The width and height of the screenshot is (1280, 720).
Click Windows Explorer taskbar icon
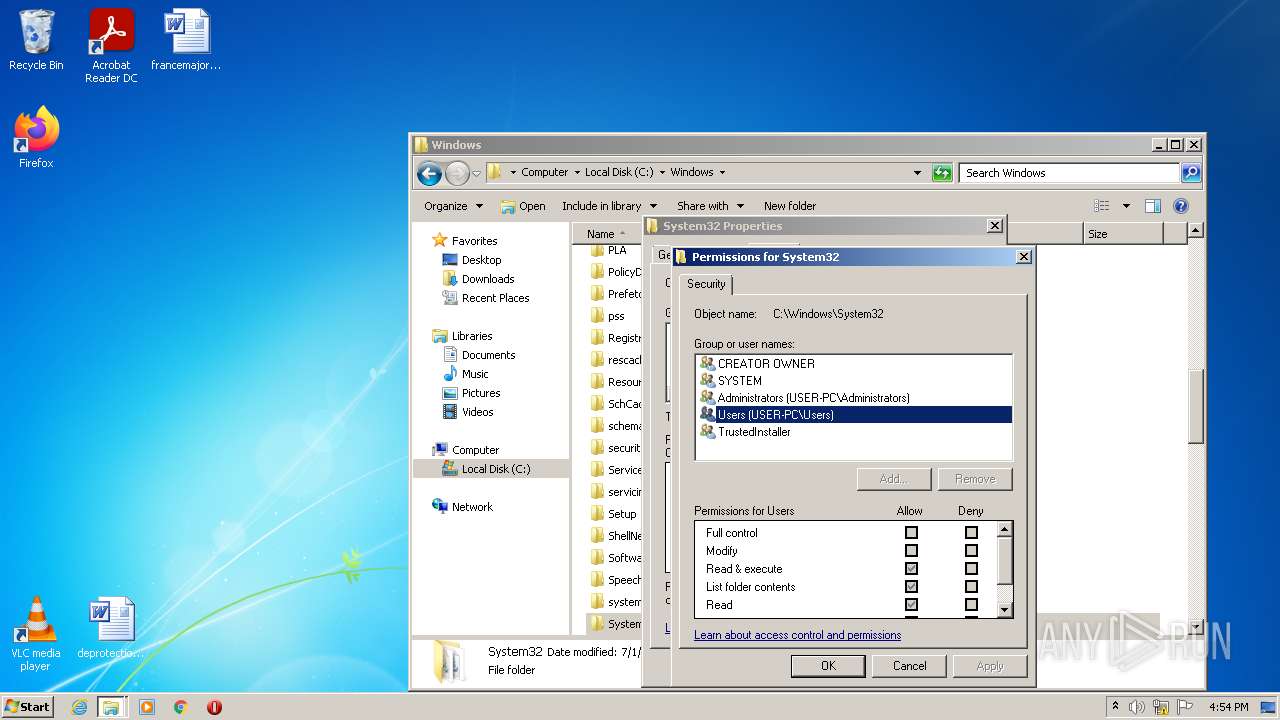(x=111, y=707)
